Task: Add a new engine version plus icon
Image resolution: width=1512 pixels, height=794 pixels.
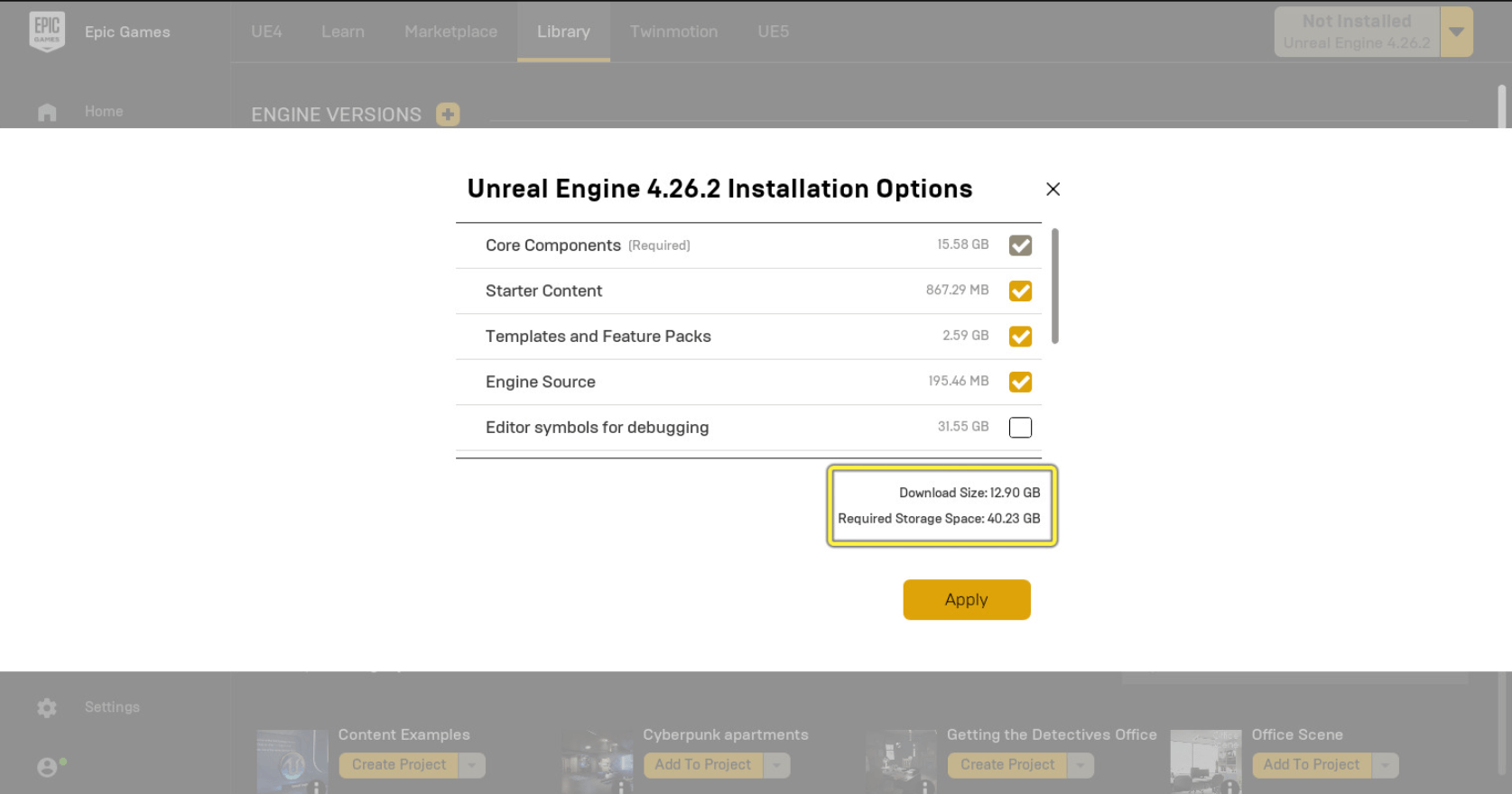Action: pyautogui.click(x=448, y=115)
